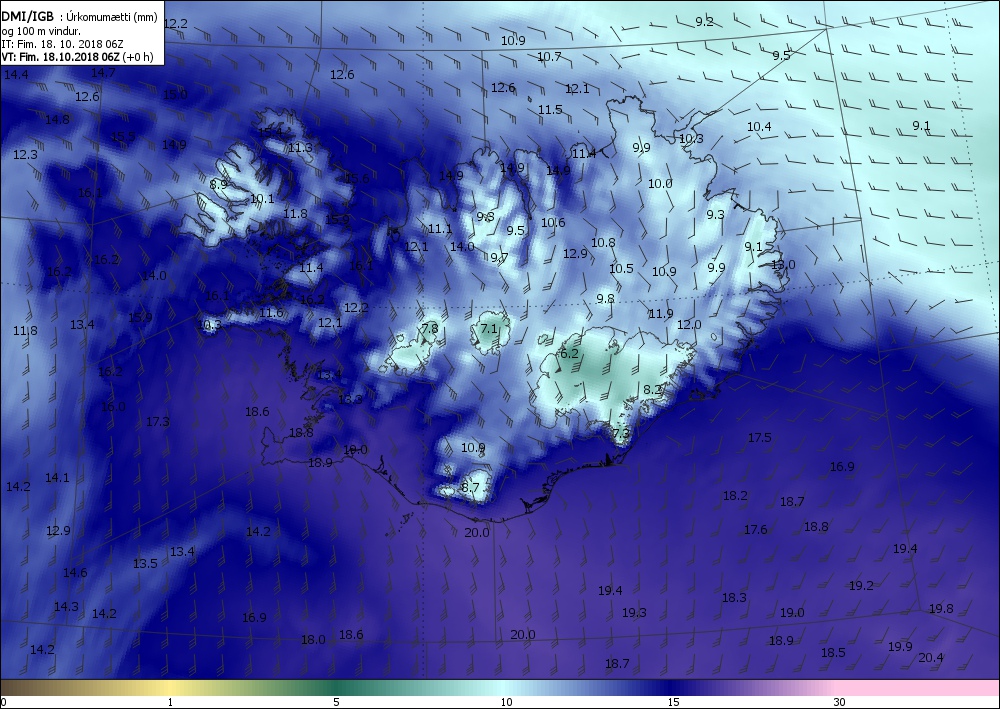Click the map value 10.1
The image size is (1000, 709).
[262, 199]
